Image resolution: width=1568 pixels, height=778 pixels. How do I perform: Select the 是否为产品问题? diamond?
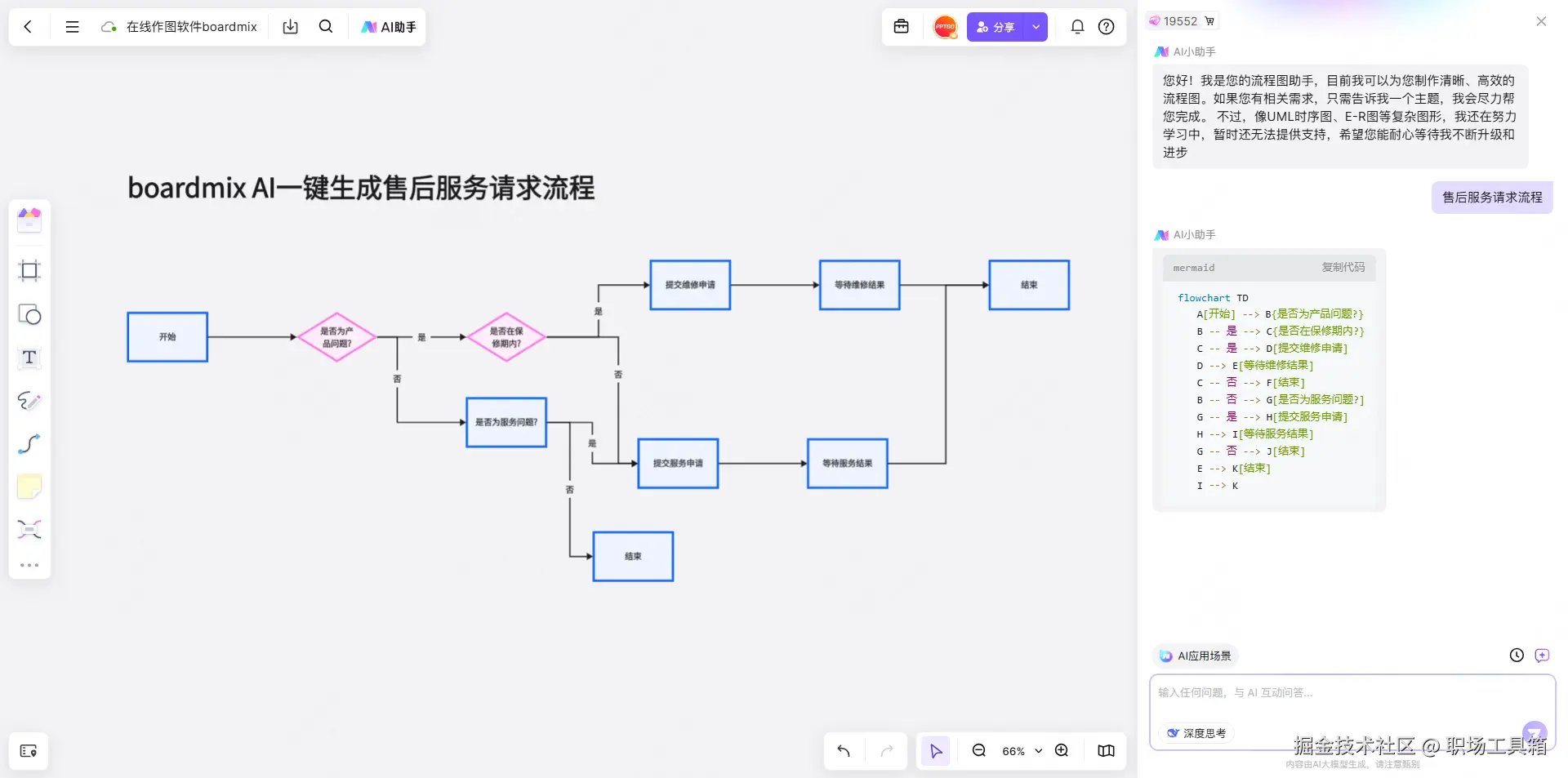point(336,337)
